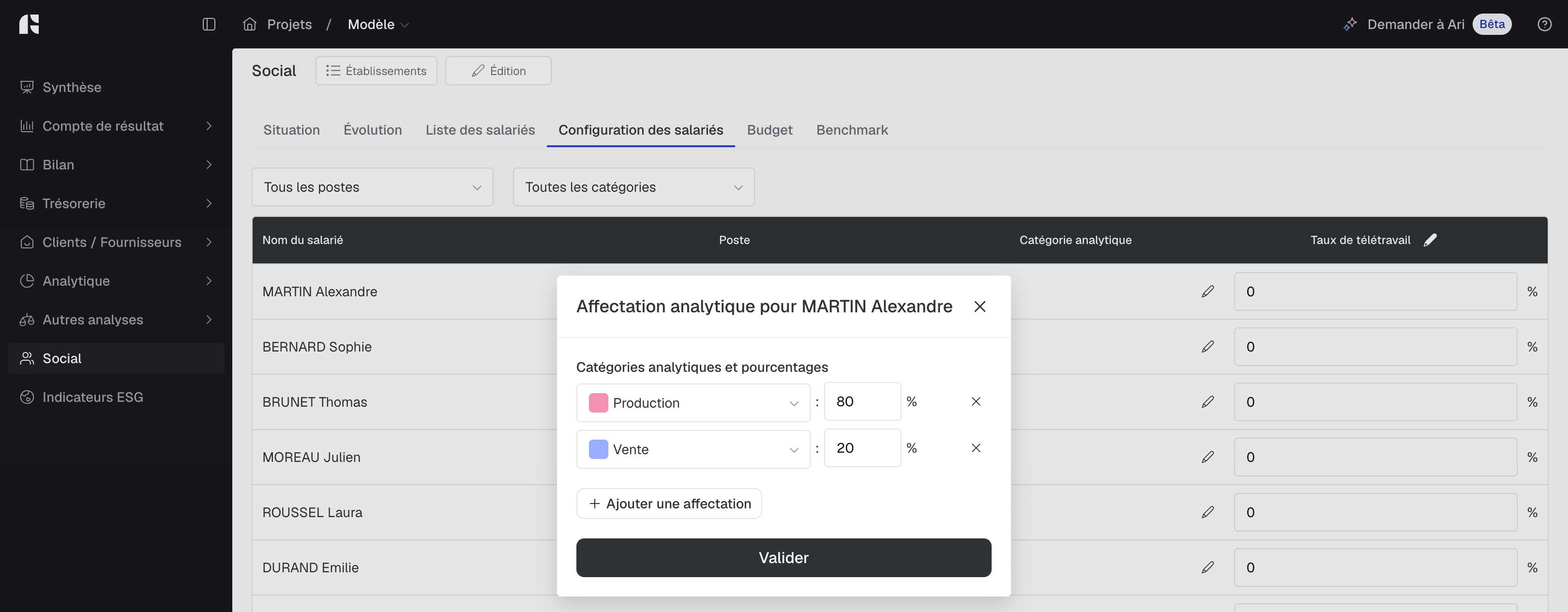The height and width of the screenshot is (612, 1568).
Task: Close the Affectation analytique dialog
Action: click(x=980, y=306)
